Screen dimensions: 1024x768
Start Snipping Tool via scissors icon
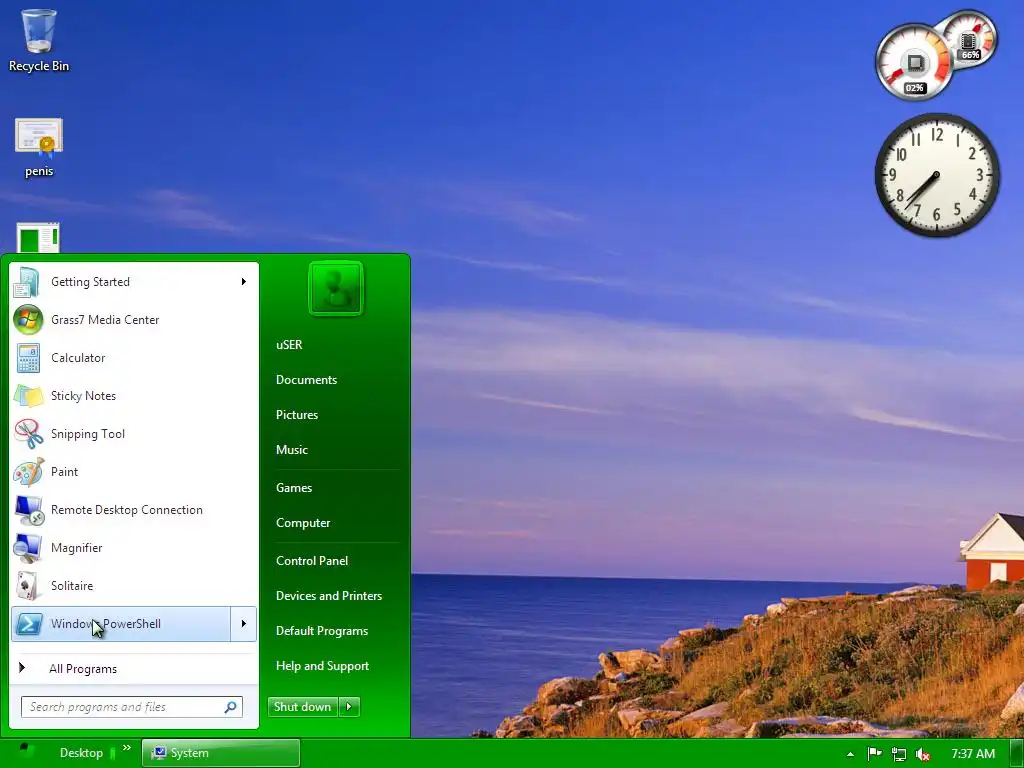pos(28,434)
